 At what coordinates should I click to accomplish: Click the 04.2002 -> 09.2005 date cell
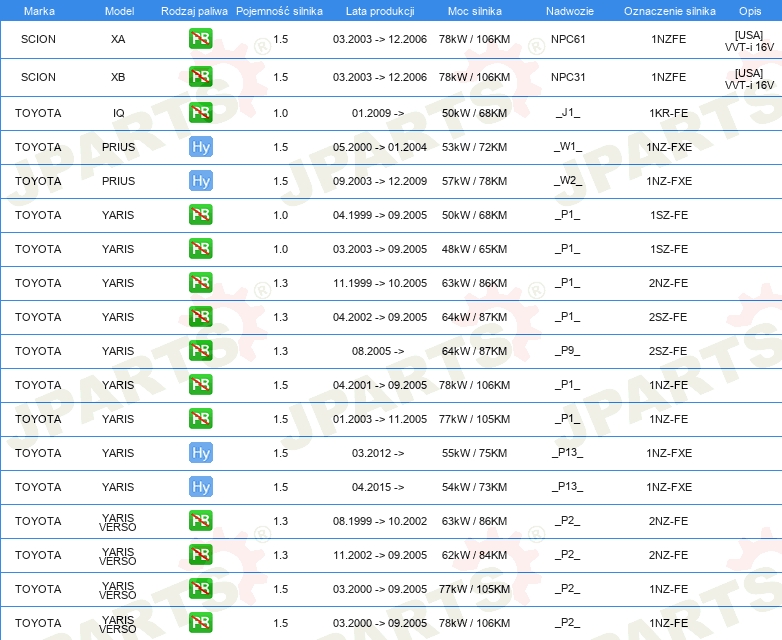[380, 317]
